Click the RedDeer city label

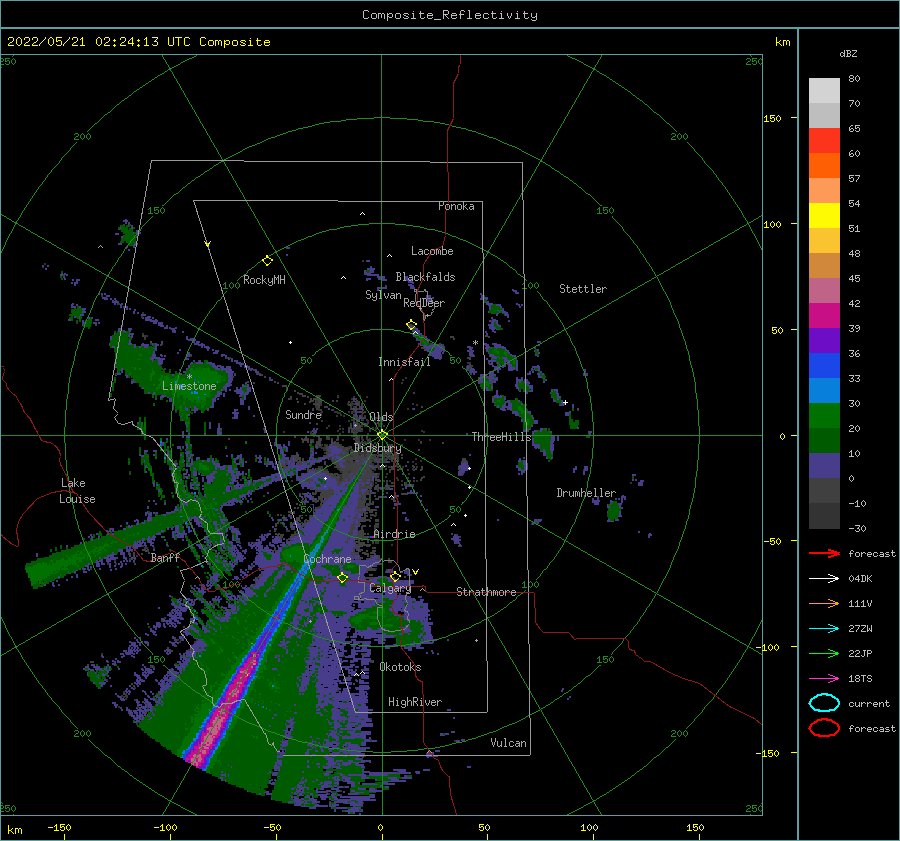[424, 303]
